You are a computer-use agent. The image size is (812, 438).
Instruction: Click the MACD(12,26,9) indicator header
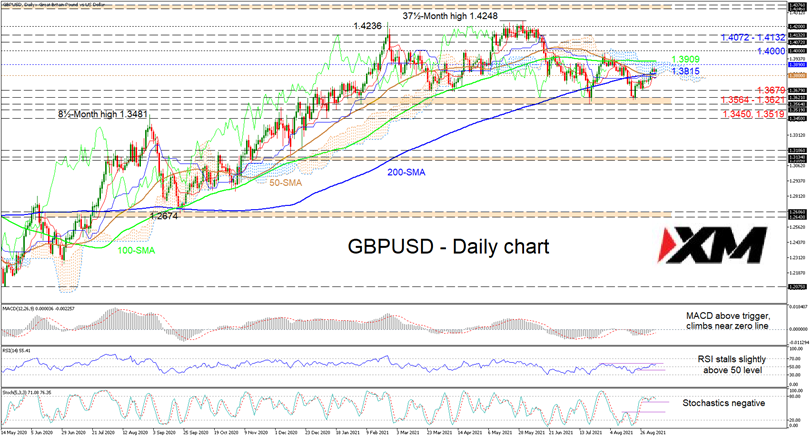pyautogui.click(x=38, y=309)
